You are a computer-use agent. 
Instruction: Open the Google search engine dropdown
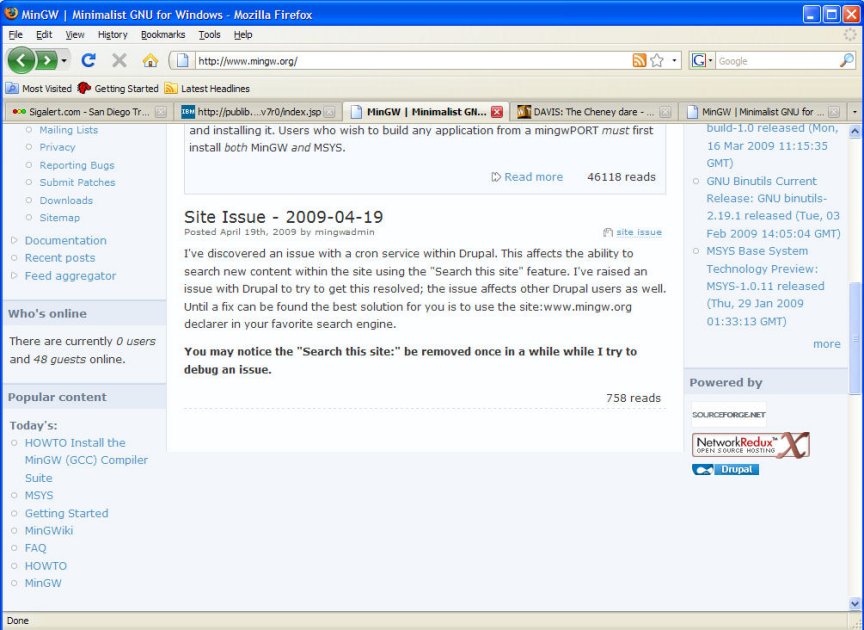[701, 61]
